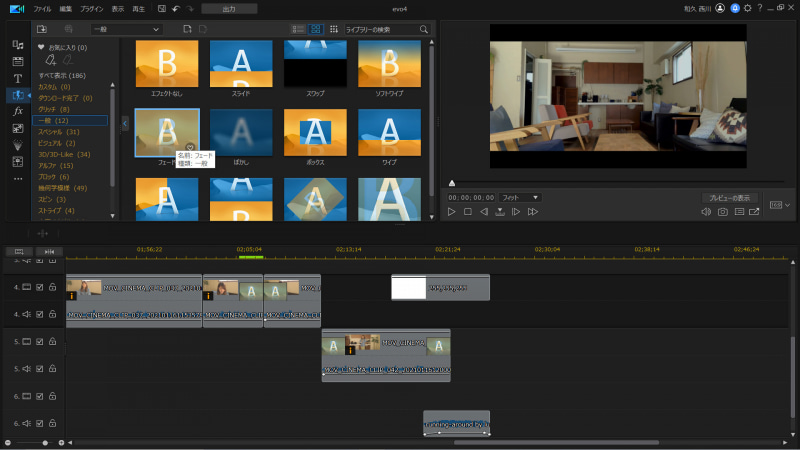800x450 pixels.
Task: Switch library to details list view
Action: [298, 30]
